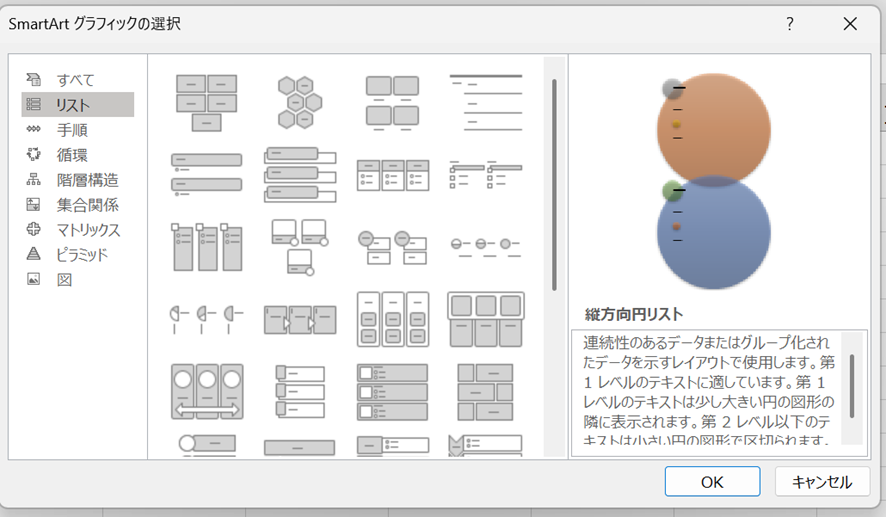The width and height of the screenshot is (886, 517).
Task: Click the 循環 cycle icon
Action: pyautogui.click(x=34, y=155)
